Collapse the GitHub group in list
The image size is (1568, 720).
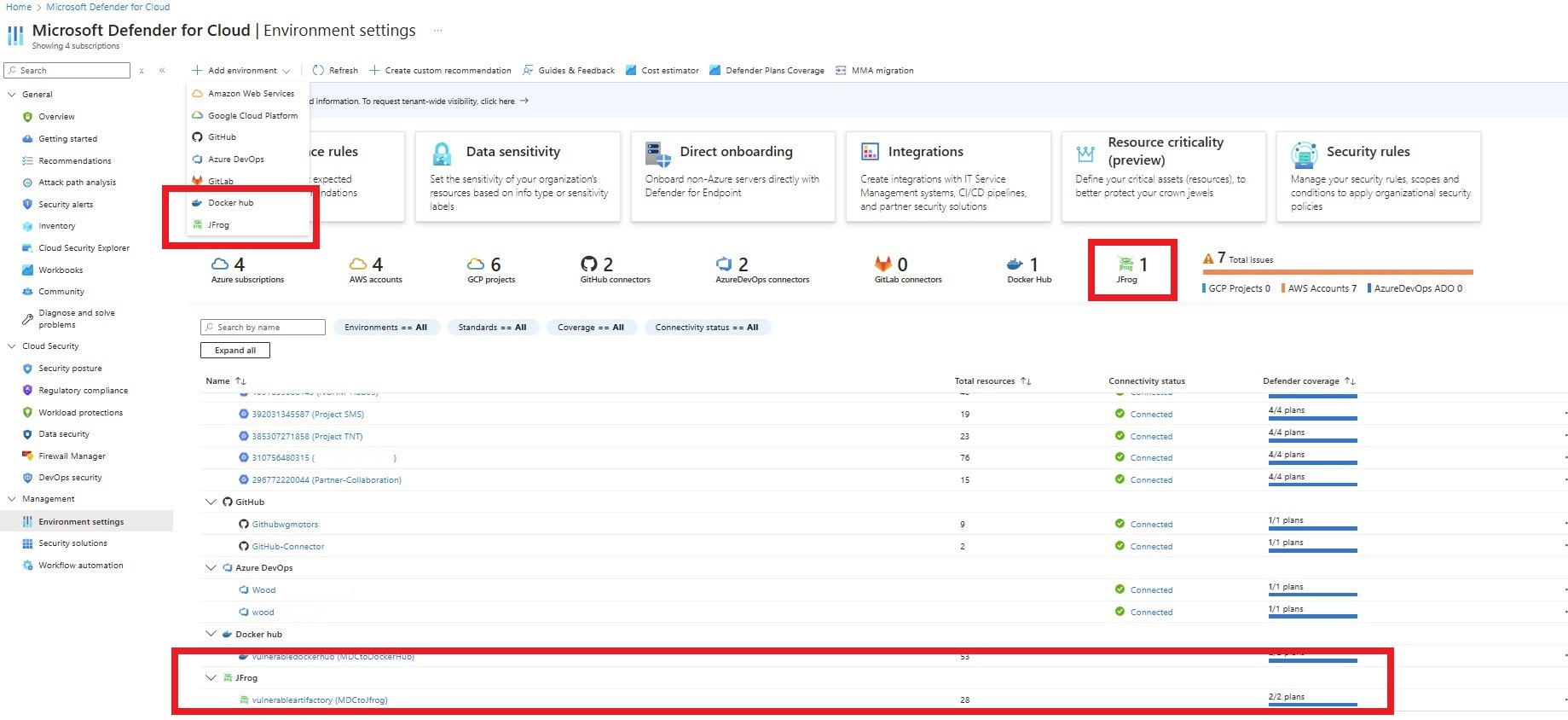tap(211, 502)
